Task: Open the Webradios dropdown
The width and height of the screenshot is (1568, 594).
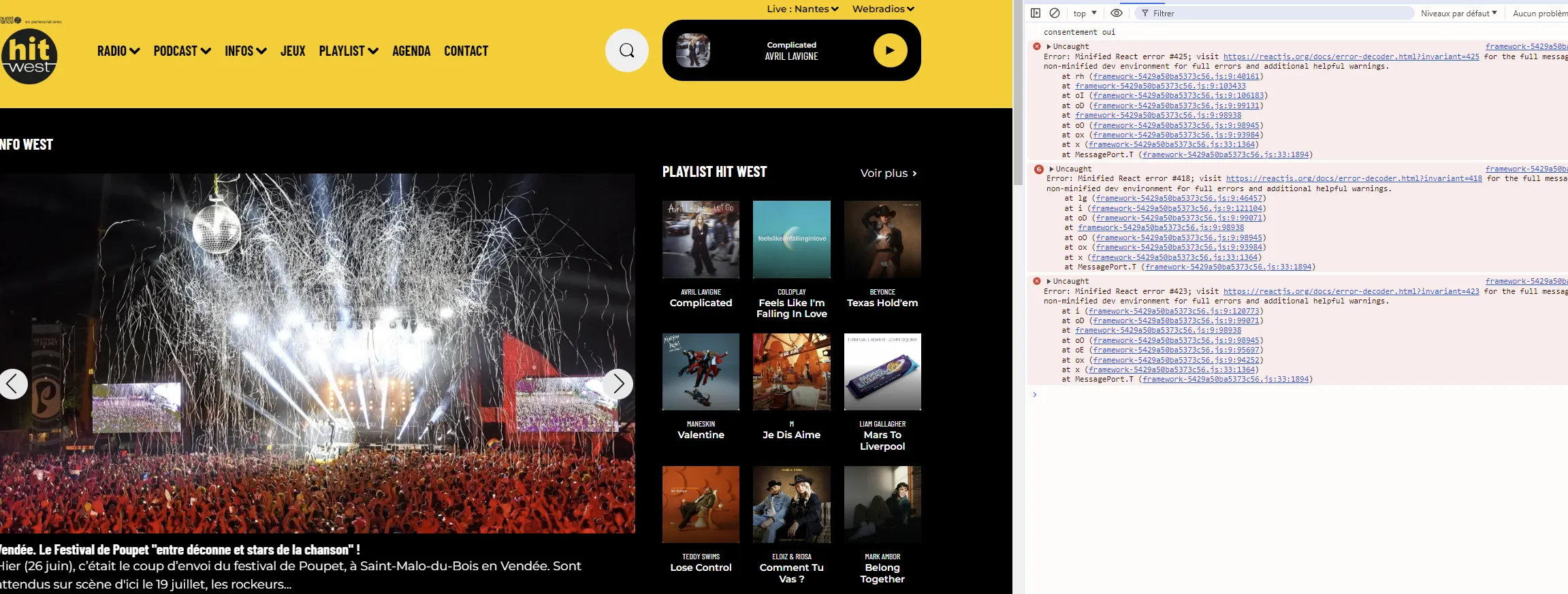Action: point(883,9)
